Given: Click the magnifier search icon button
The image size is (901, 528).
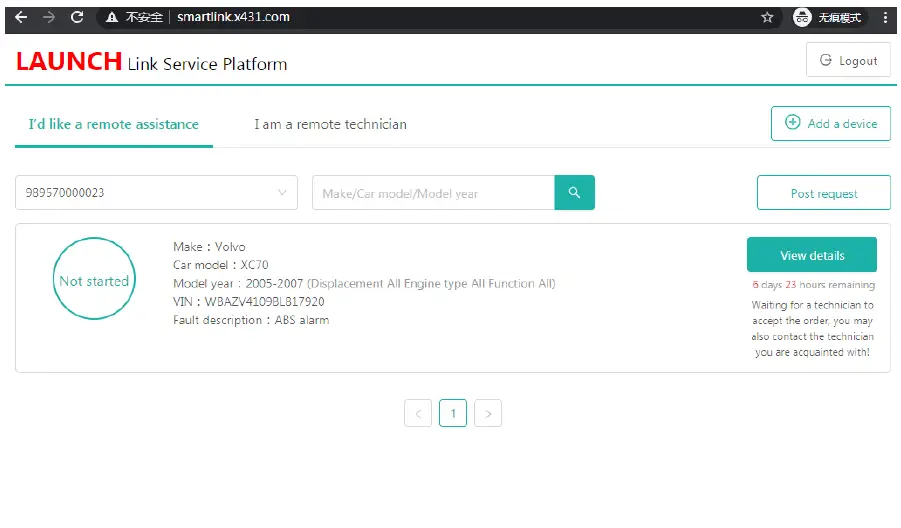Looking at the screenshot, I should point(575,192).
